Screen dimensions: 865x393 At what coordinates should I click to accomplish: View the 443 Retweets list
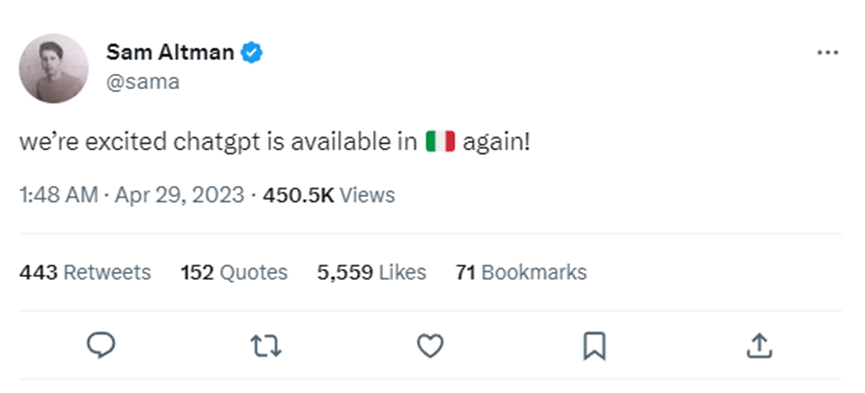pyautogui.click(x=85, y=272)
